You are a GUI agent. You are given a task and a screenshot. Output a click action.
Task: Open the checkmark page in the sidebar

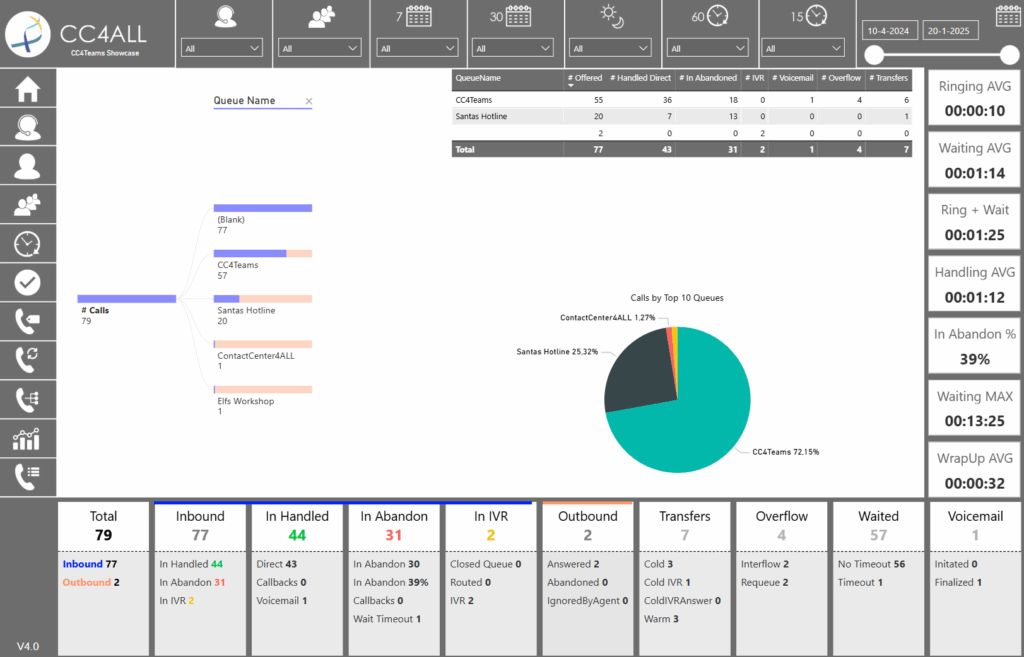[28, 283]
